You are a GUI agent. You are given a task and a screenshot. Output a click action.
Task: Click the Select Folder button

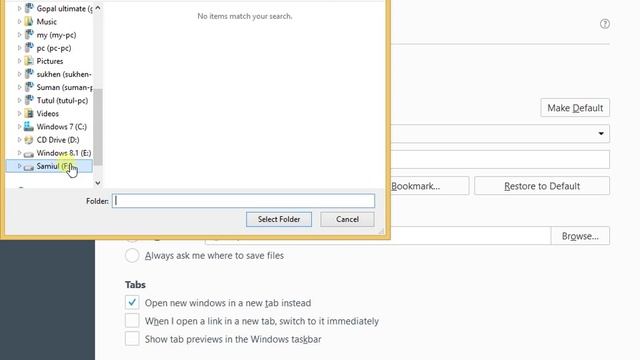click(279, 219)
